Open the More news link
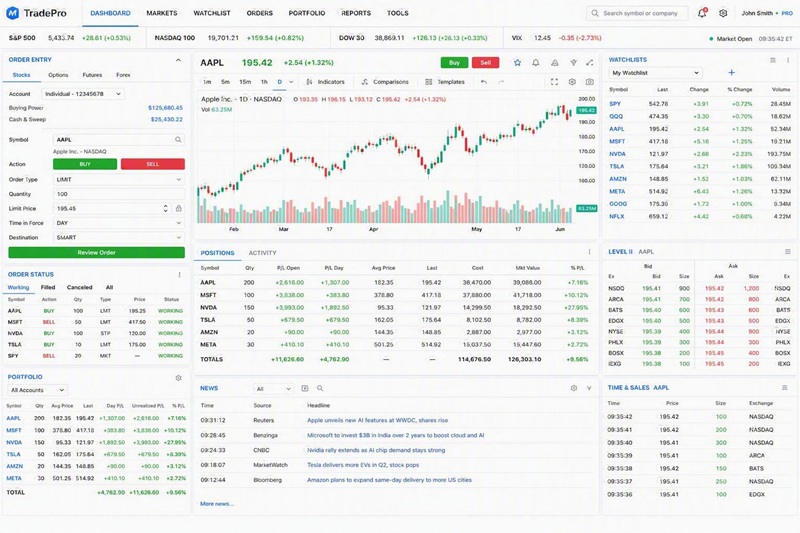The width and height of the screenshot is (800, 533). point(217,504)
